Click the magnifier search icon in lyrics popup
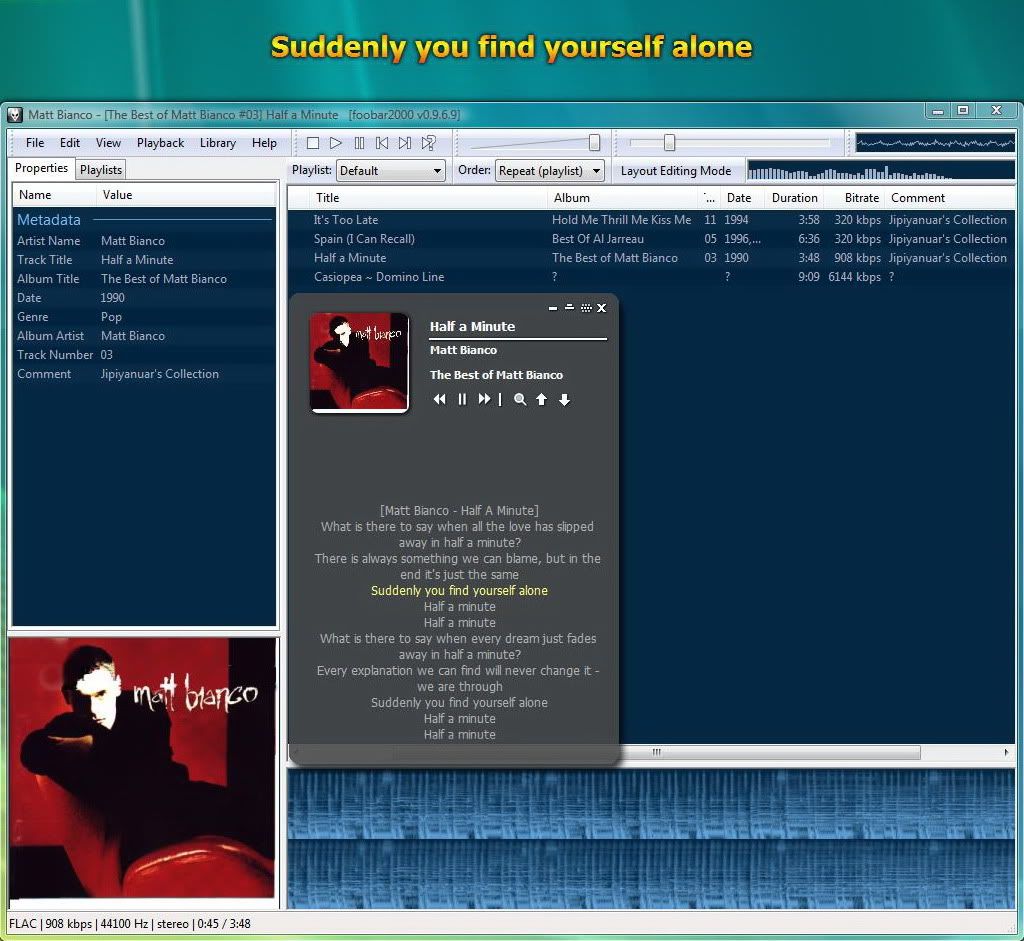1024x941 pixels. pos(520,399)
